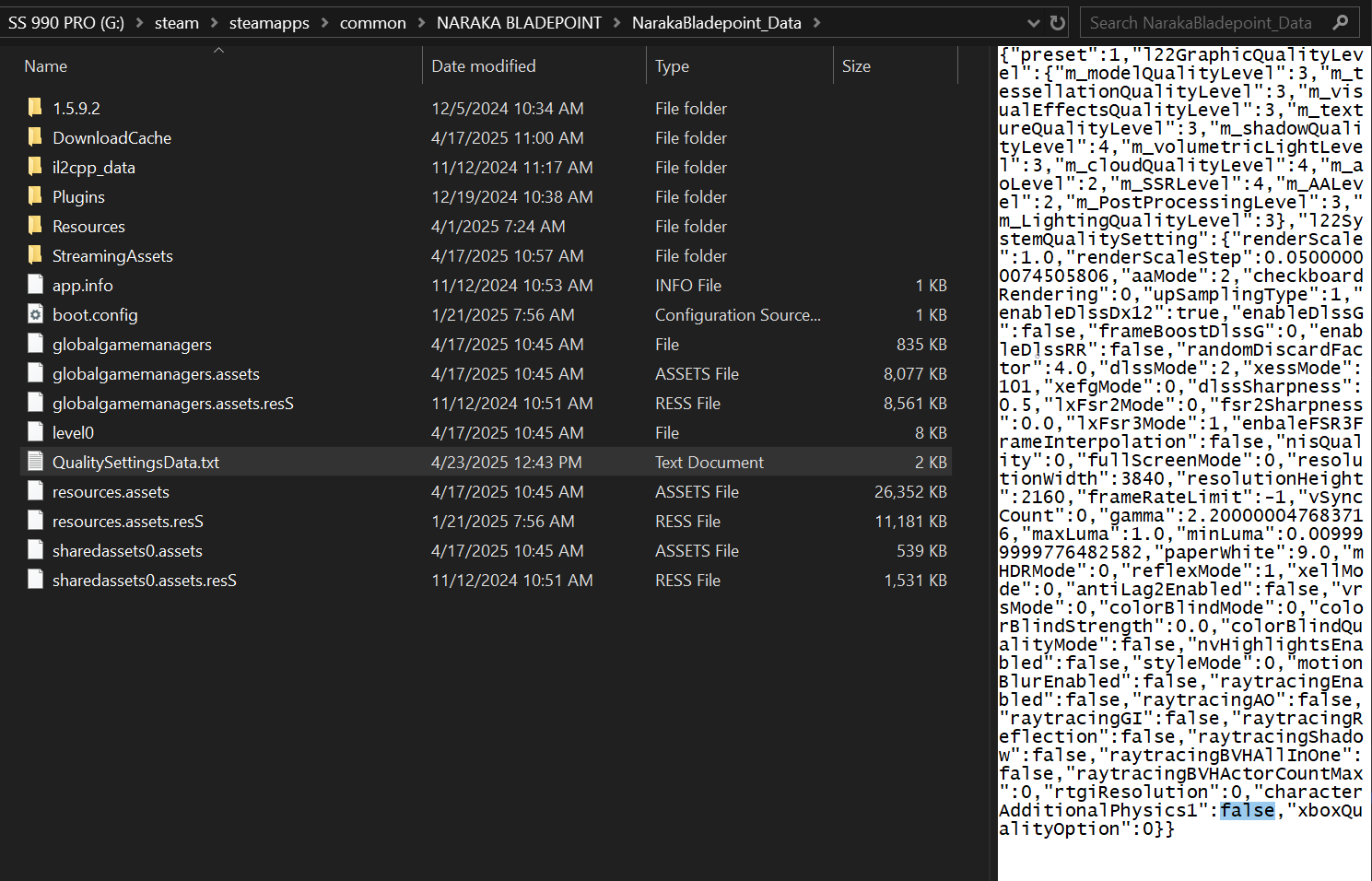Click the globalgamemanagers.assets.resS file icon
The image size is (1372, 881).
tap(35, 403)
